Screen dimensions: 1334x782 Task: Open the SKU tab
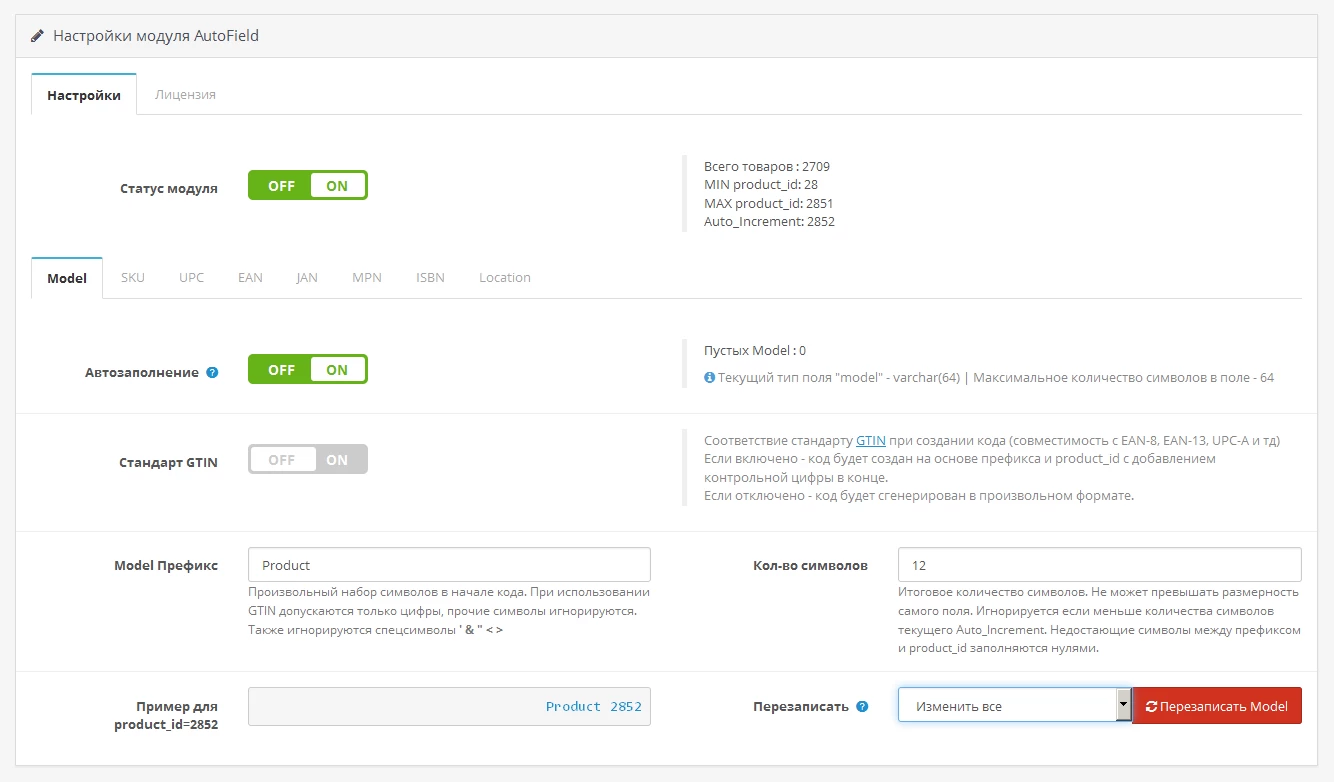pyautogui.click(x=133, y=277)
